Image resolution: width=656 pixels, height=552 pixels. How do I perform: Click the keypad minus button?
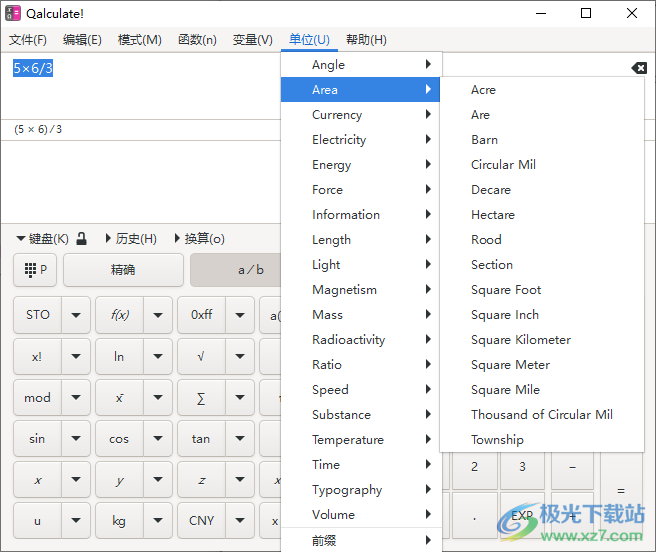tap(572, 470)
